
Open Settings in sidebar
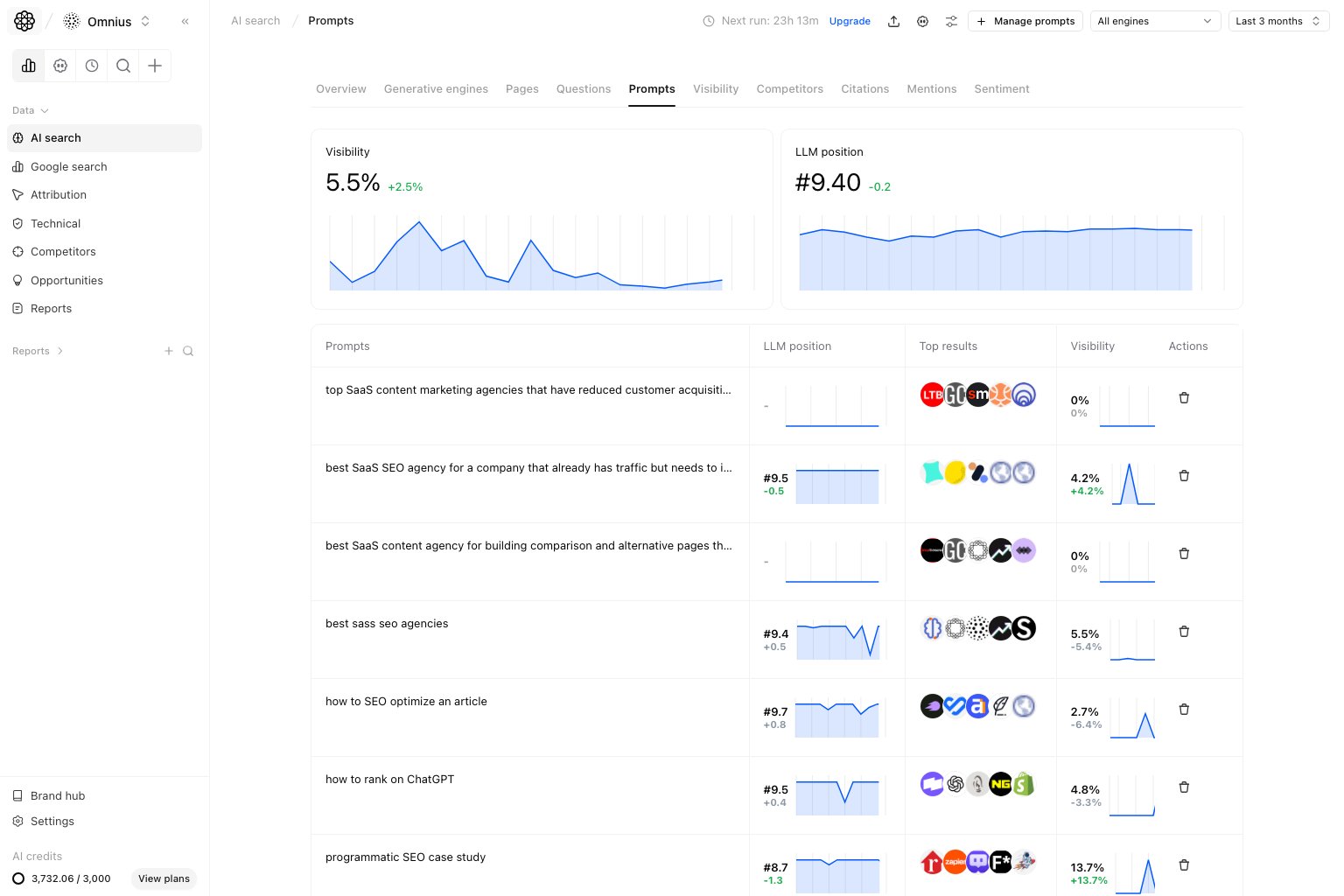(104, 821)
